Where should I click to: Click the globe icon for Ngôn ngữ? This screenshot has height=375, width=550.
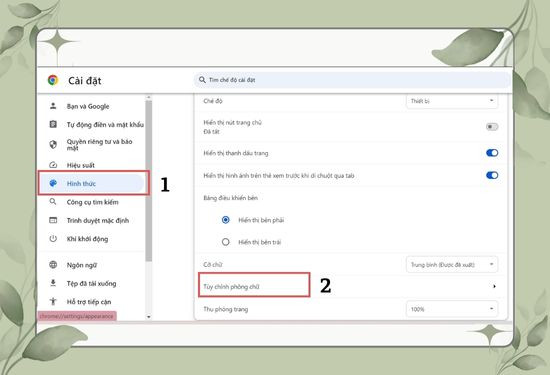point(53,265)
